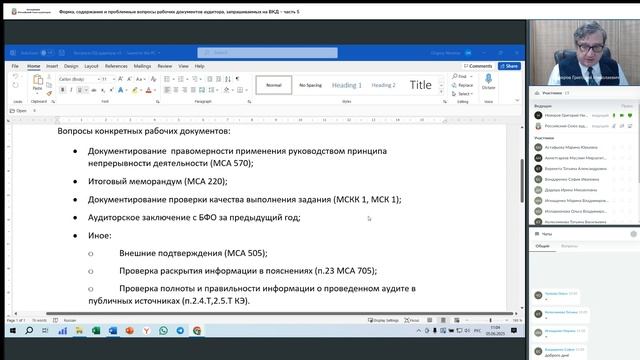This screenshot has height=360, width=640.
Task: Click the blue Share button
Action: tap(509, 66)
